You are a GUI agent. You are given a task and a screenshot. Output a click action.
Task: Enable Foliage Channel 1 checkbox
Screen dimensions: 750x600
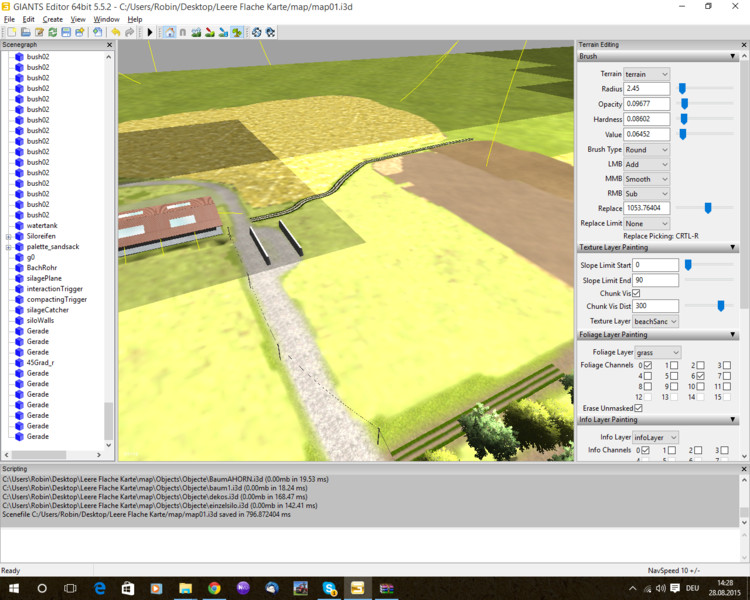pyautogui.click(x=674, y=365)
